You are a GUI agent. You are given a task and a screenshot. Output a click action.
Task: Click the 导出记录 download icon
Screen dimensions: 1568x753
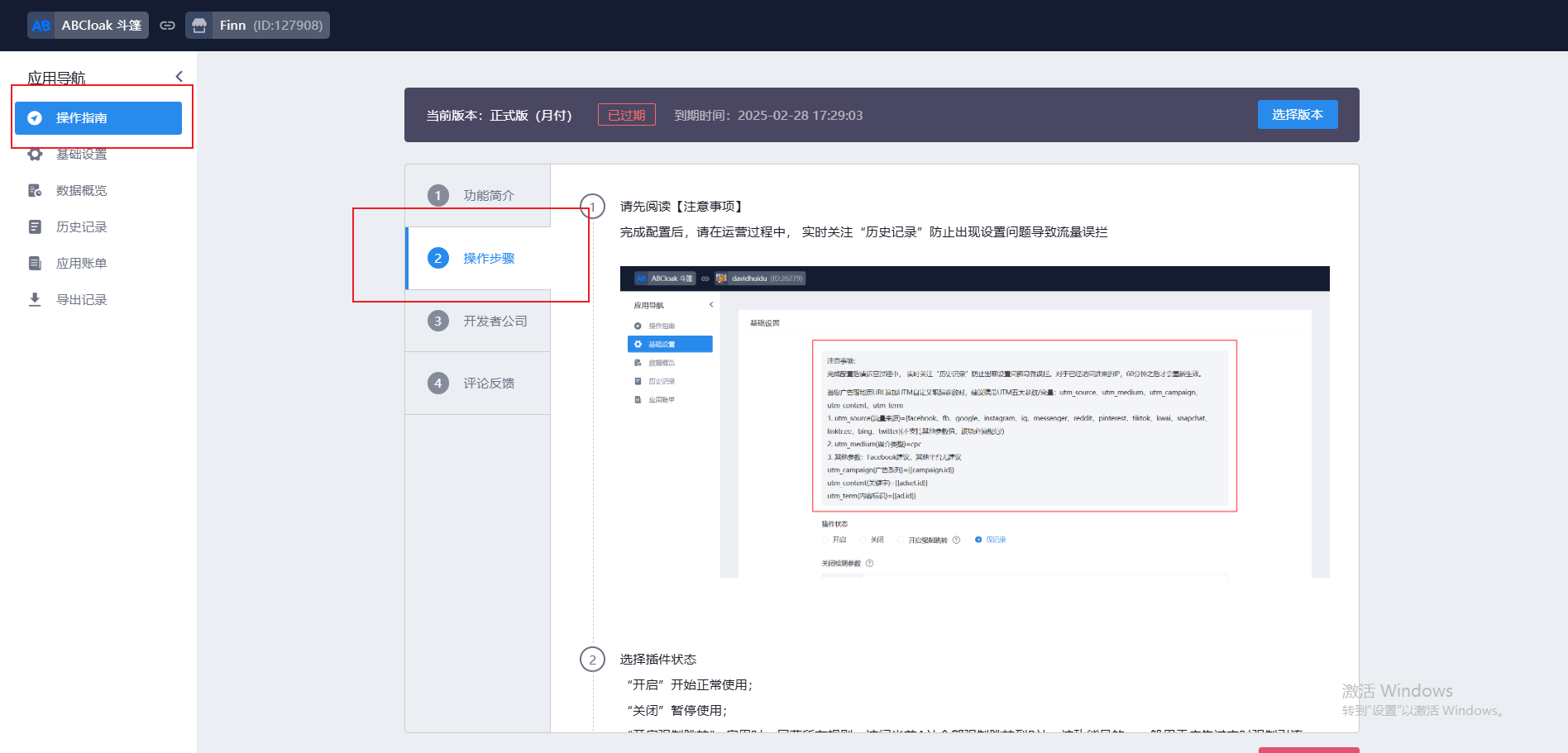point(35,300)
